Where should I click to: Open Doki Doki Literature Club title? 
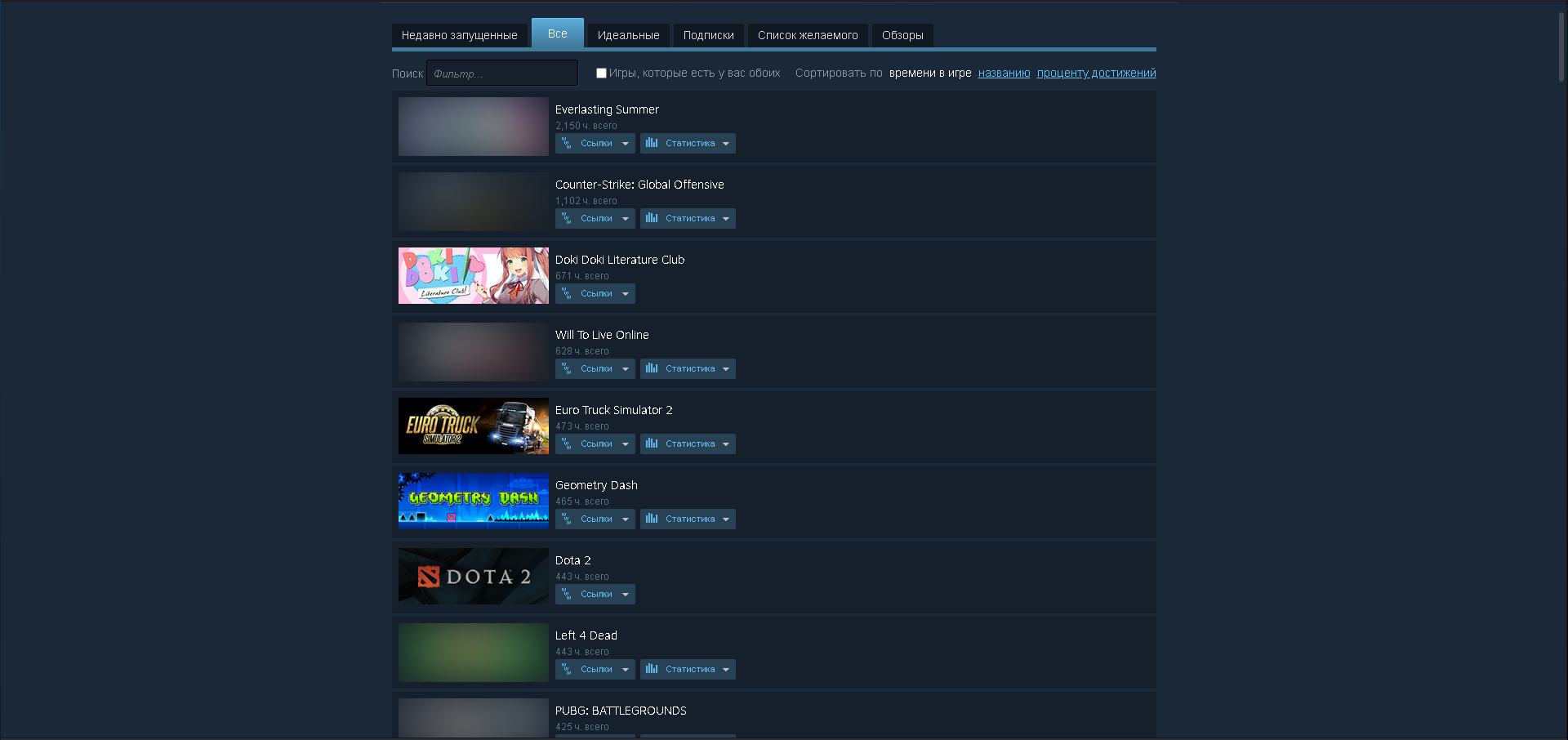pyautogui.click(x=620, y=260)
